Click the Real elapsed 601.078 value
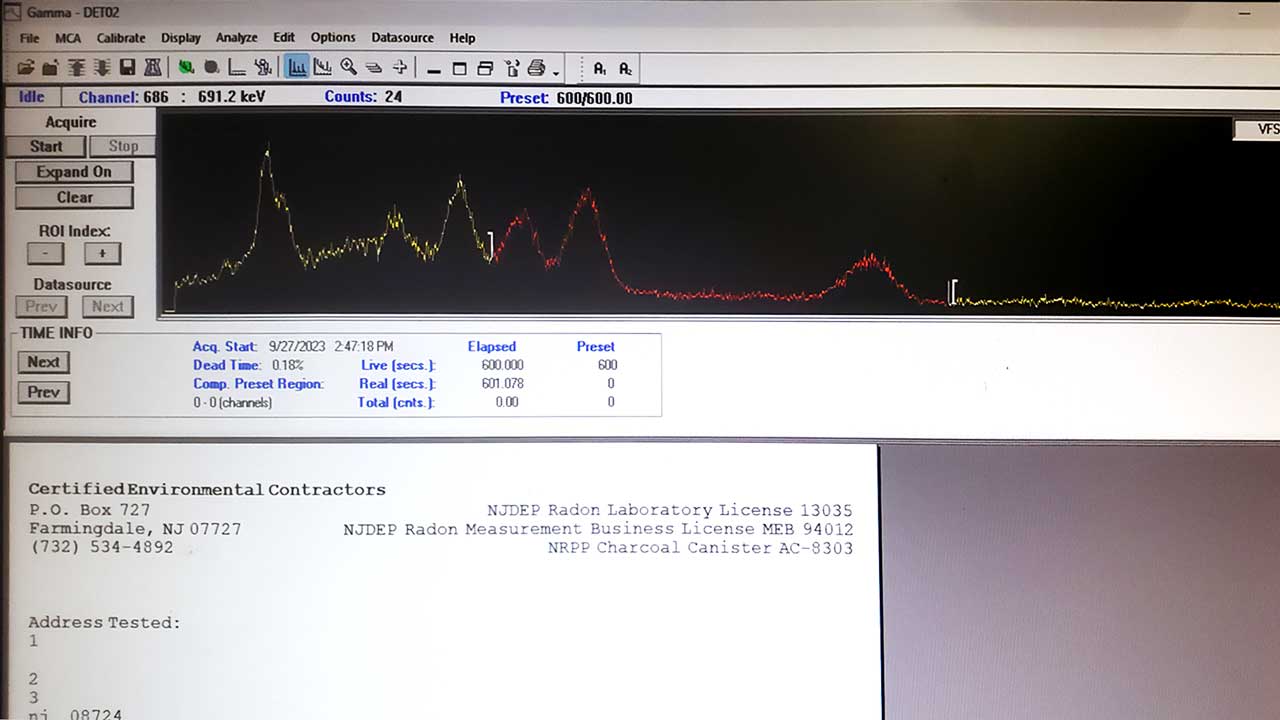This screenshot has height=720, width=1280. tap(502, 384)
